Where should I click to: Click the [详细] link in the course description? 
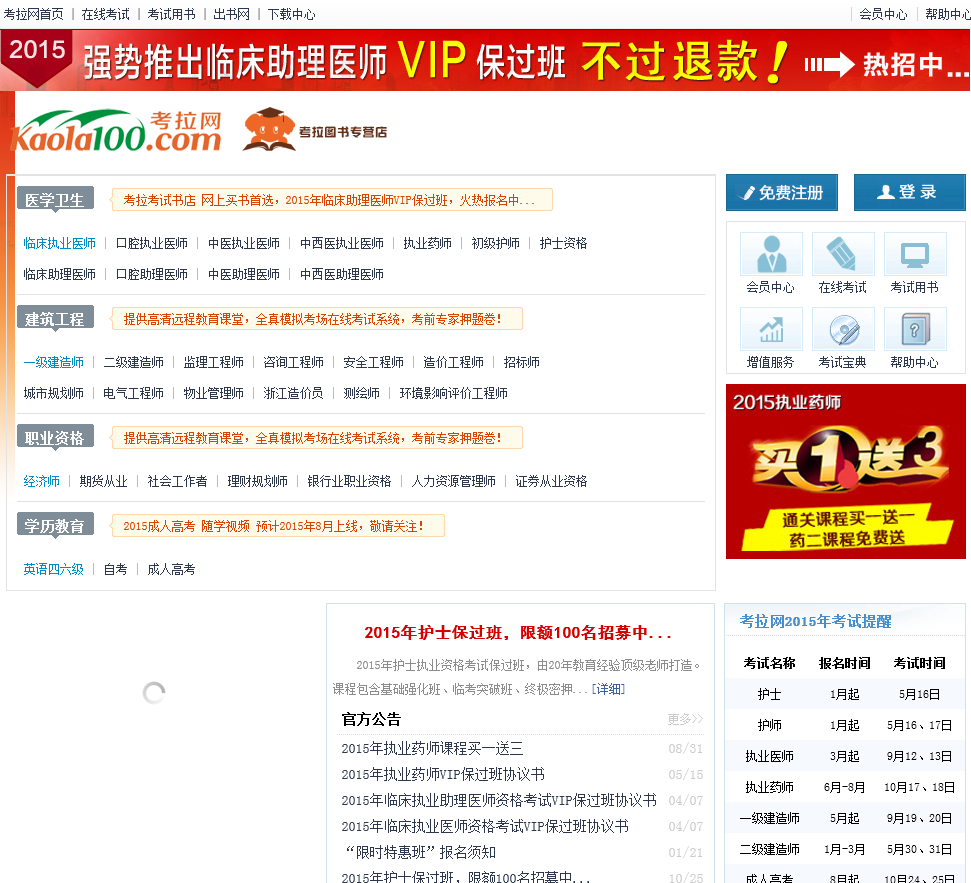pyautogui.click(x=608, y=689)
